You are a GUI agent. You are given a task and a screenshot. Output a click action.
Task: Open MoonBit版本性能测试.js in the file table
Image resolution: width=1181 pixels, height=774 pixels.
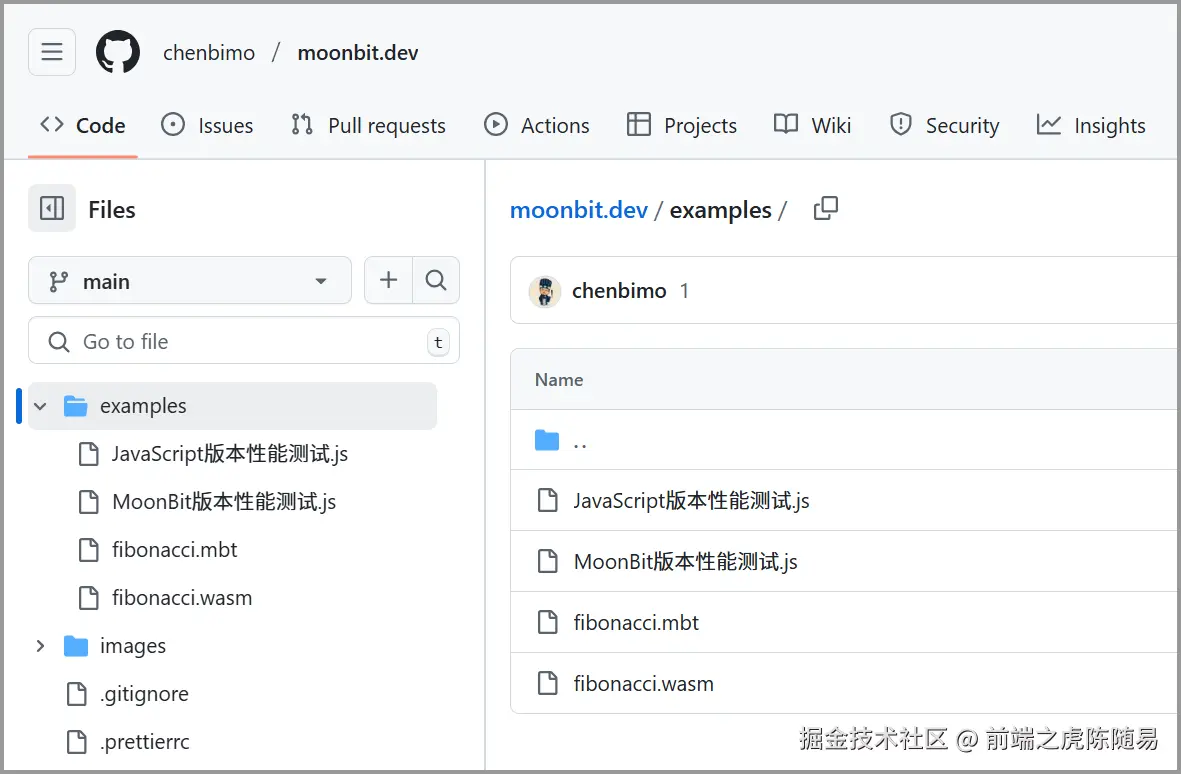(x=685, y=562)
